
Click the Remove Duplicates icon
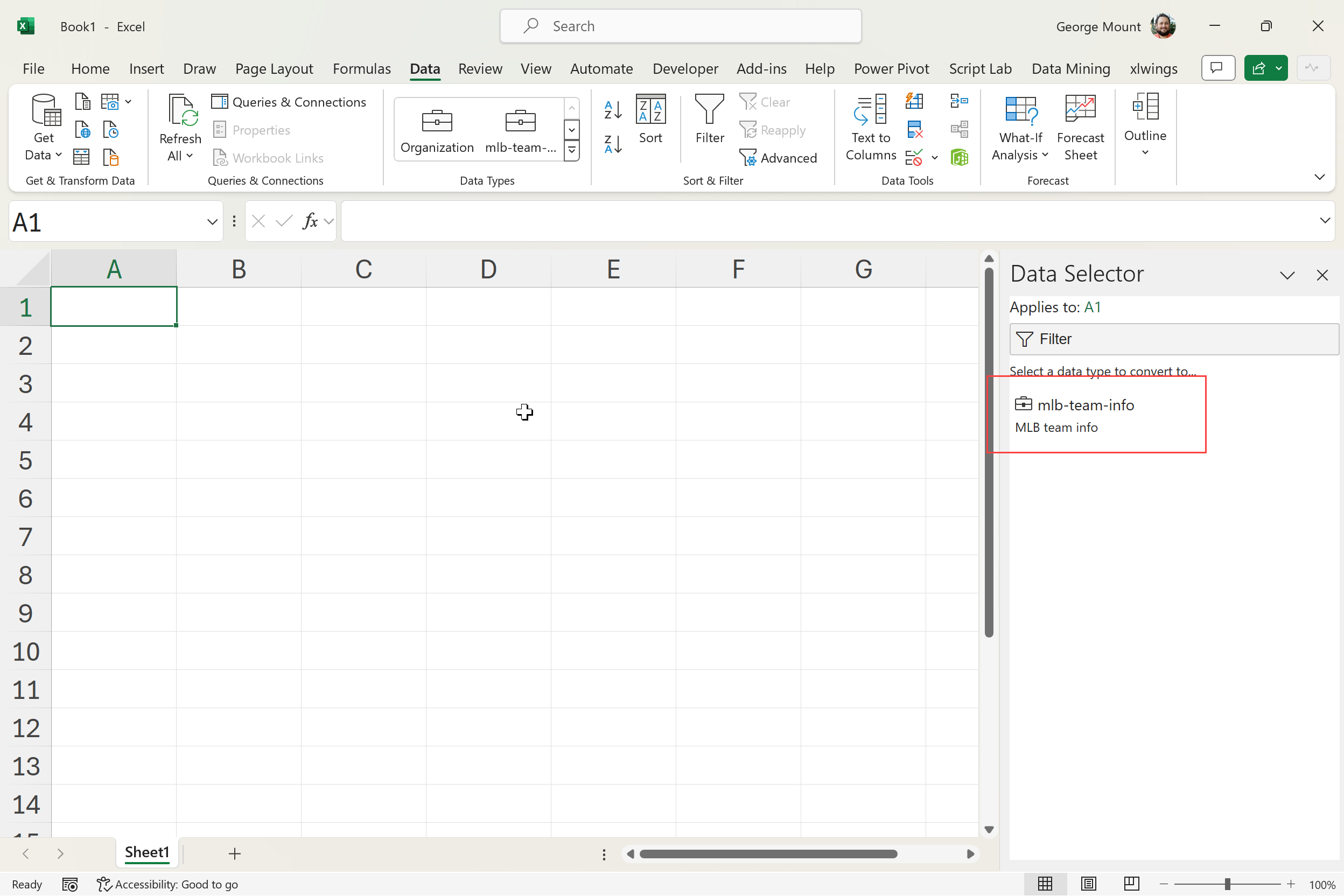914,130
